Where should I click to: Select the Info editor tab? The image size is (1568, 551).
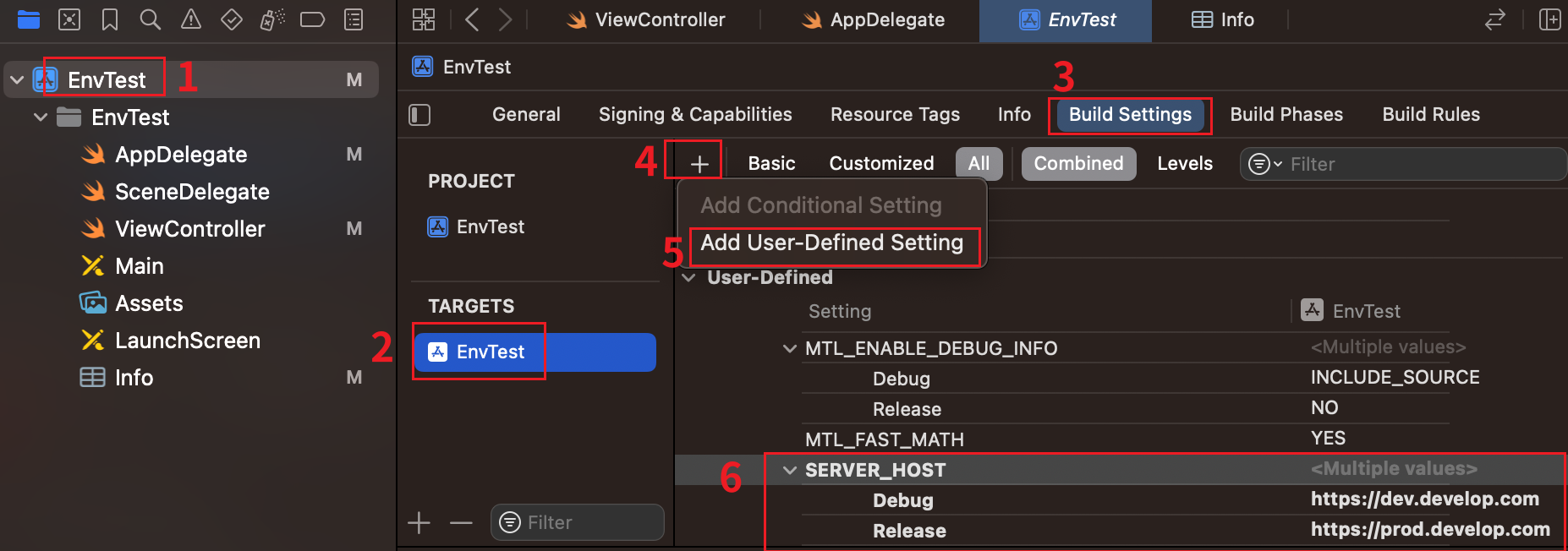tap(1223, 20)
